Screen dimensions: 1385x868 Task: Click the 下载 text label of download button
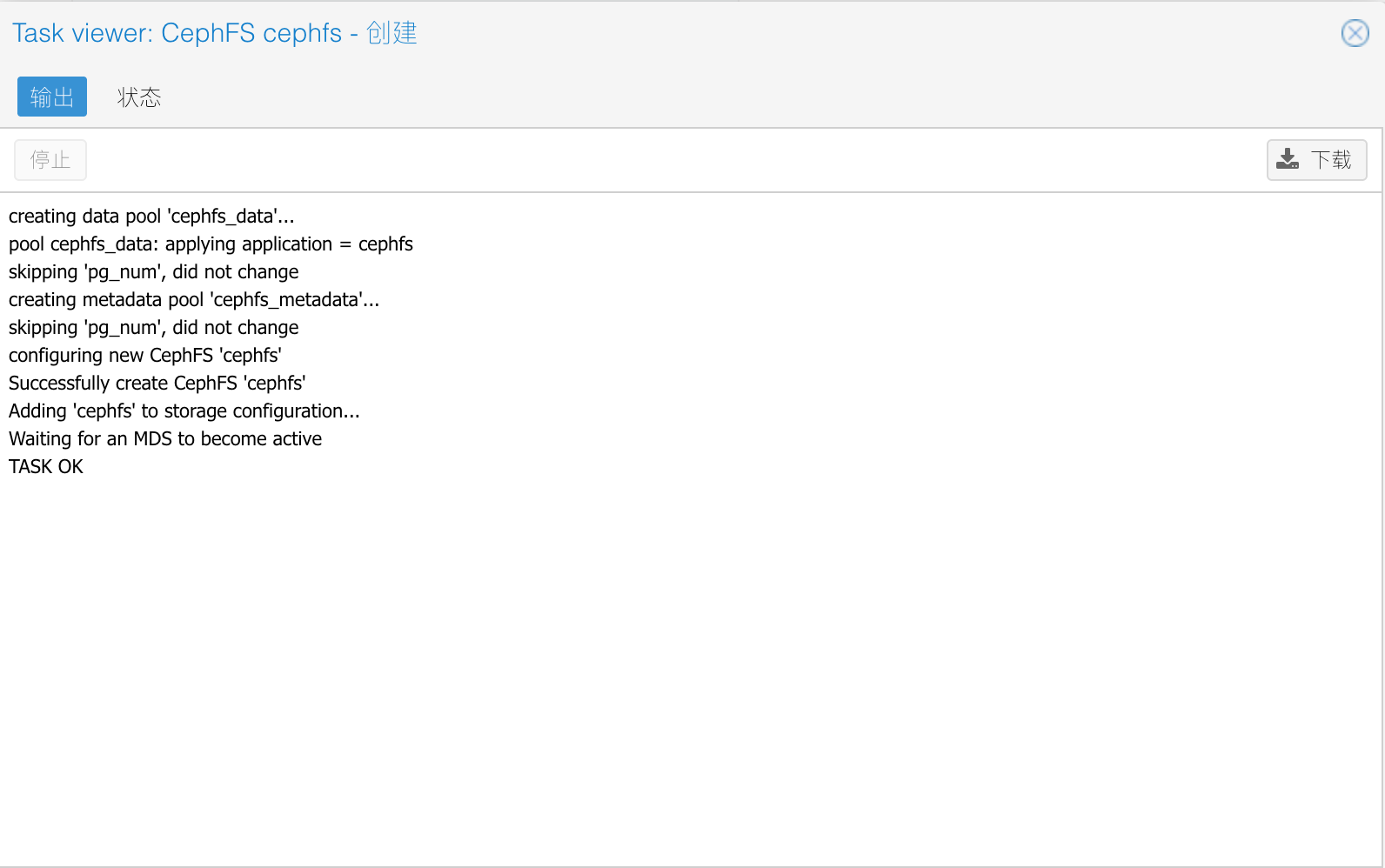click(1331, 159)
